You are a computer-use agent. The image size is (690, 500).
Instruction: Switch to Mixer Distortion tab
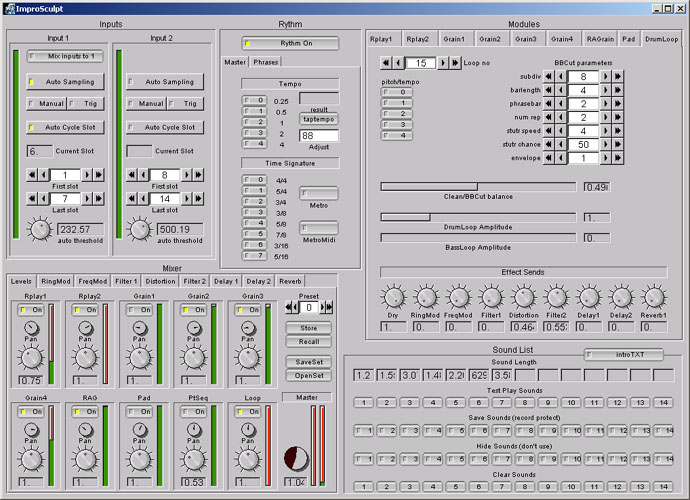(160, 281)
